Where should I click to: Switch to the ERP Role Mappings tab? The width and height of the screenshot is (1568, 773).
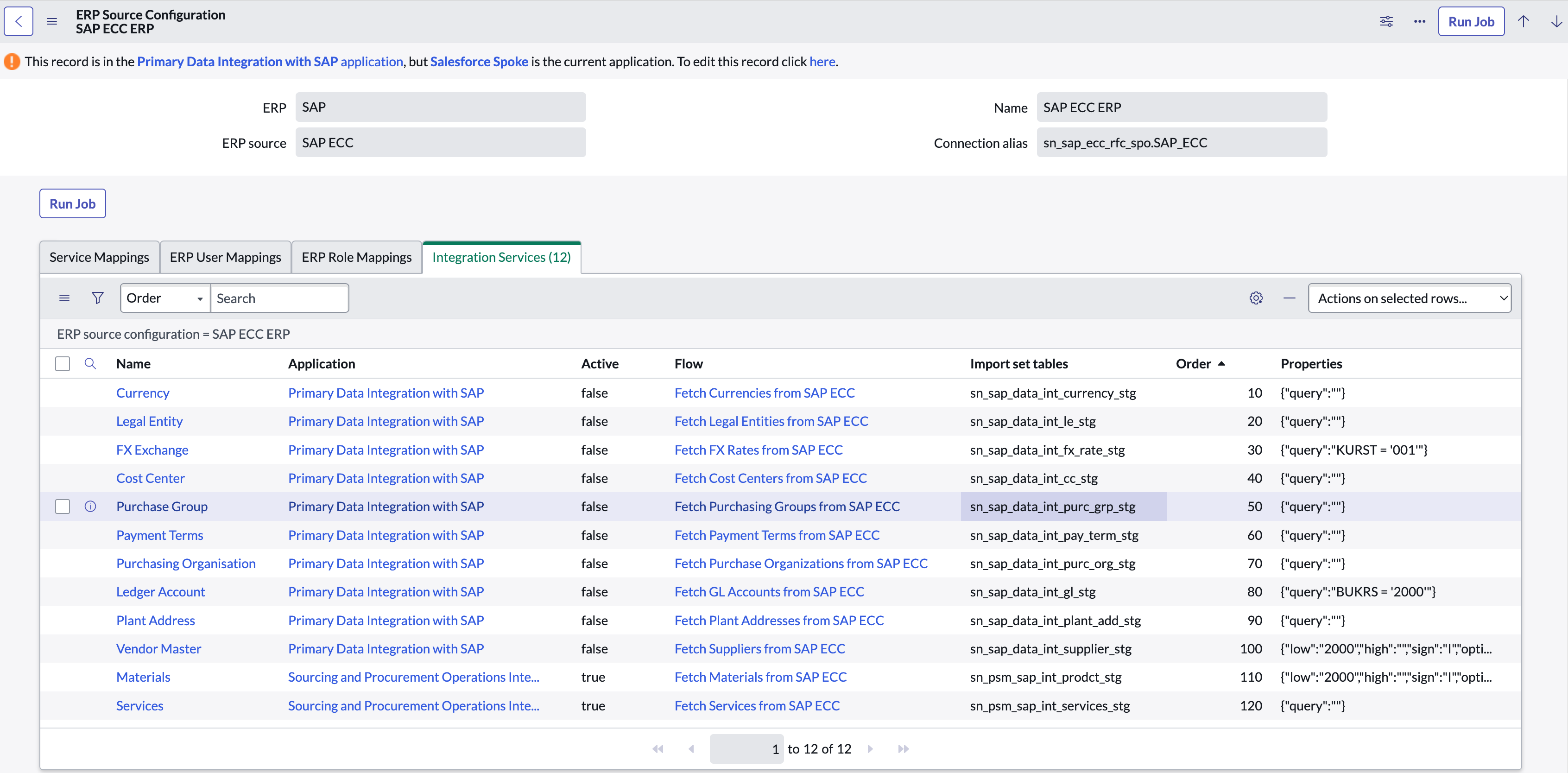tap(357, 257)
